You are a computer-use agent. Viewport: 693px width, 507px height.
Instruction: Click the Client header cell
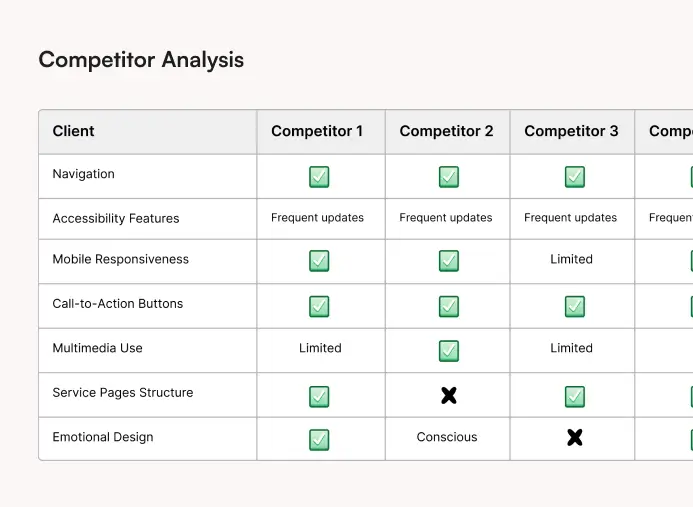point(74,131)
